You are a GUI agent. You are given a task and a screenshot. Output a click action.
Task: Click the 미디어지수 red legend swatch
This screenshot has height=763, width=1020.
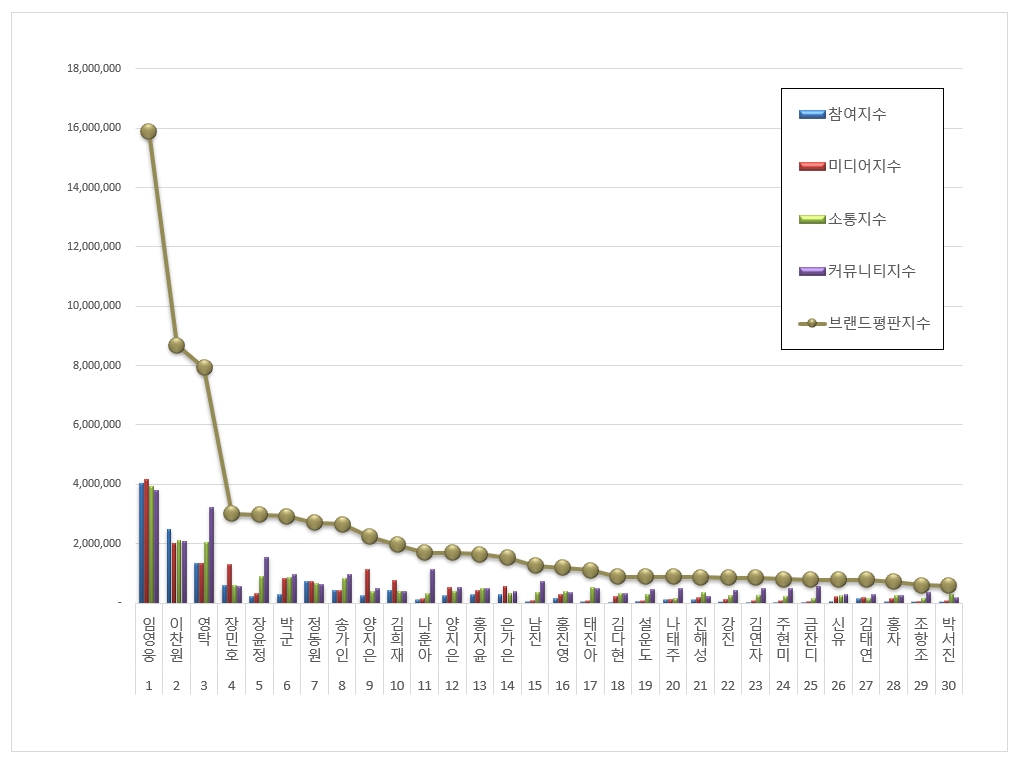[812, 167]
